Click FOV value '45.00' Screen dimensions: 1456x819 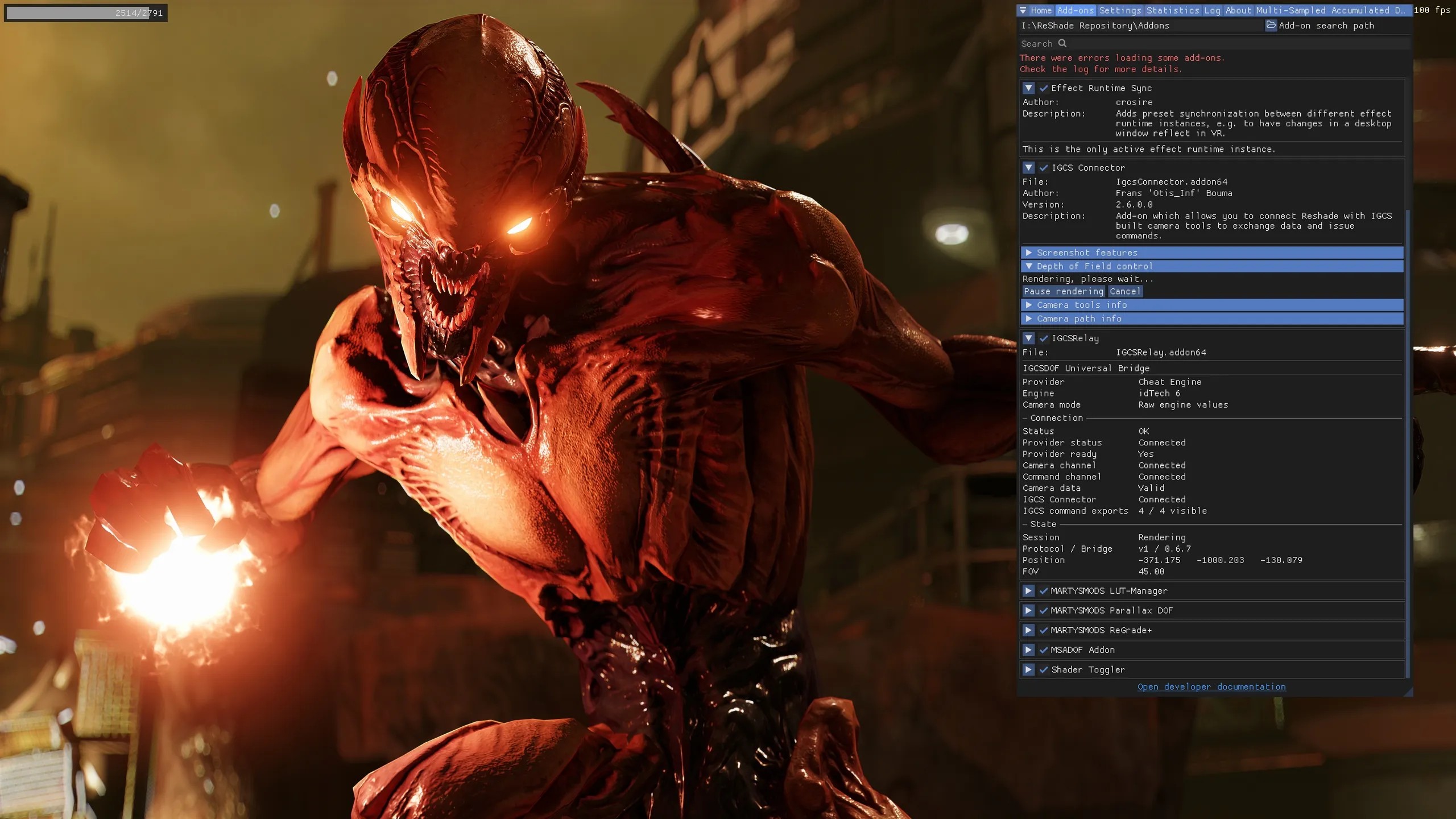pyautogui.click(x=1151, y=572)
